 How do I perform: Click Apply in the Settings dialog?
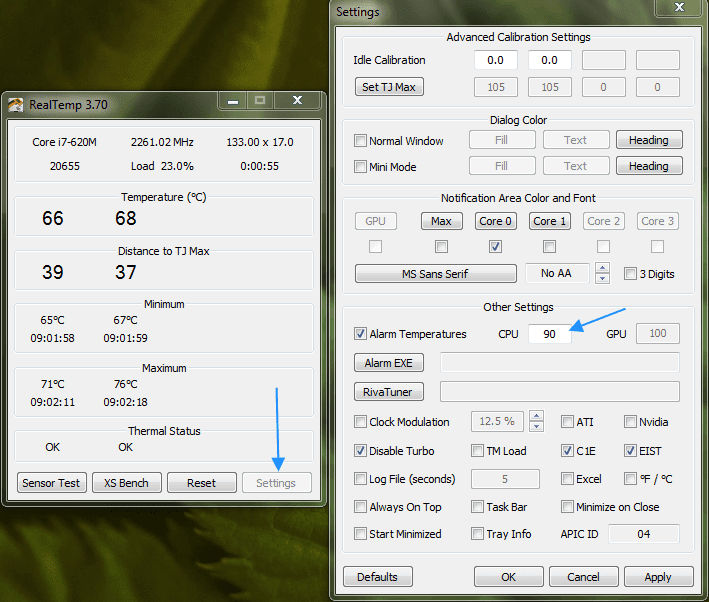point(657,577)
